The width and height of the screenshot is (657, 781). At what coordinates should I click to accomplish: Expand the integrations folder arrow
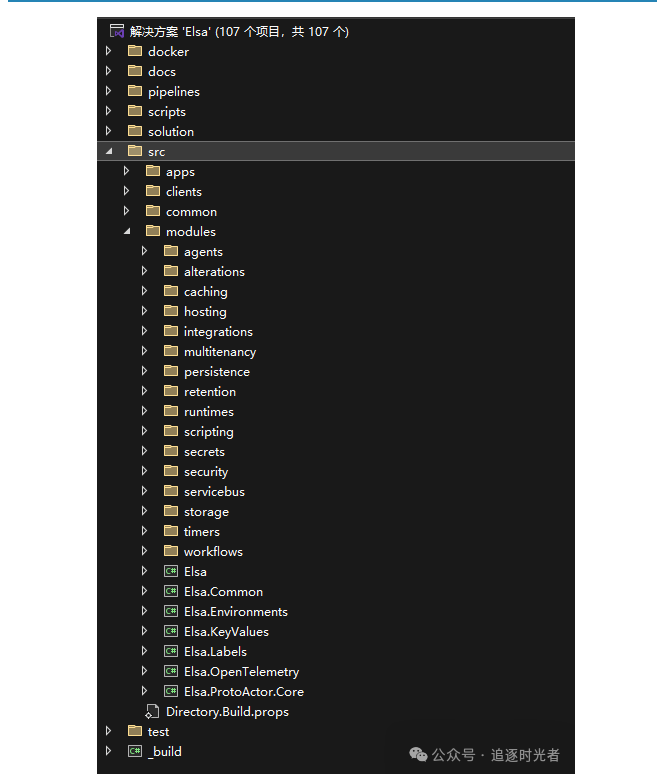point(144,331)
